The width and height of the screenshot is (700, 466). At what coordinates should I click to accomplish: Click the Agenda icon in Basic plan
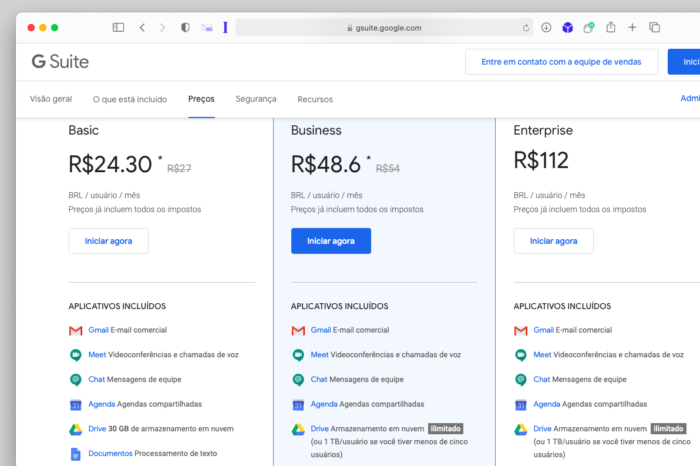click(x=75, y=405)
